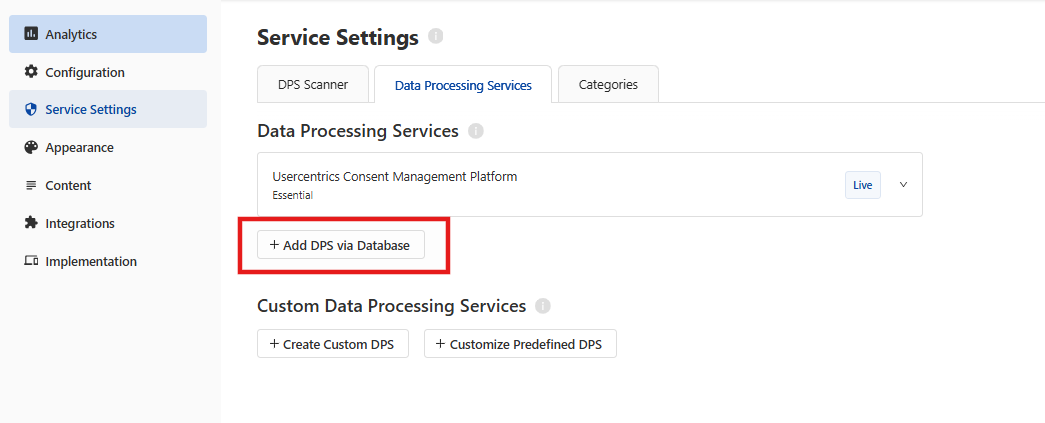Click the Appearance palette icon
The width and height of the screenshot is (1045, 423).
pyautogui.click(x=31, y=147)
